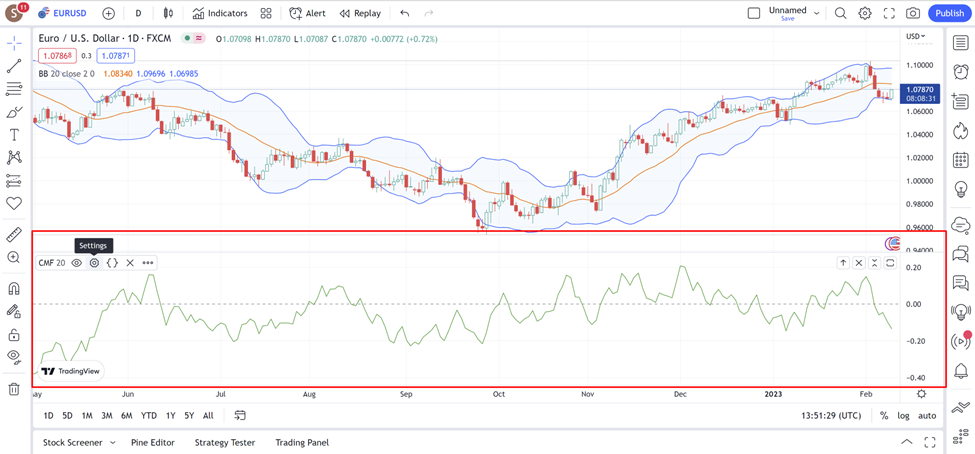
Task: Set chart range to 5D
Action: [x=67, y=415]
